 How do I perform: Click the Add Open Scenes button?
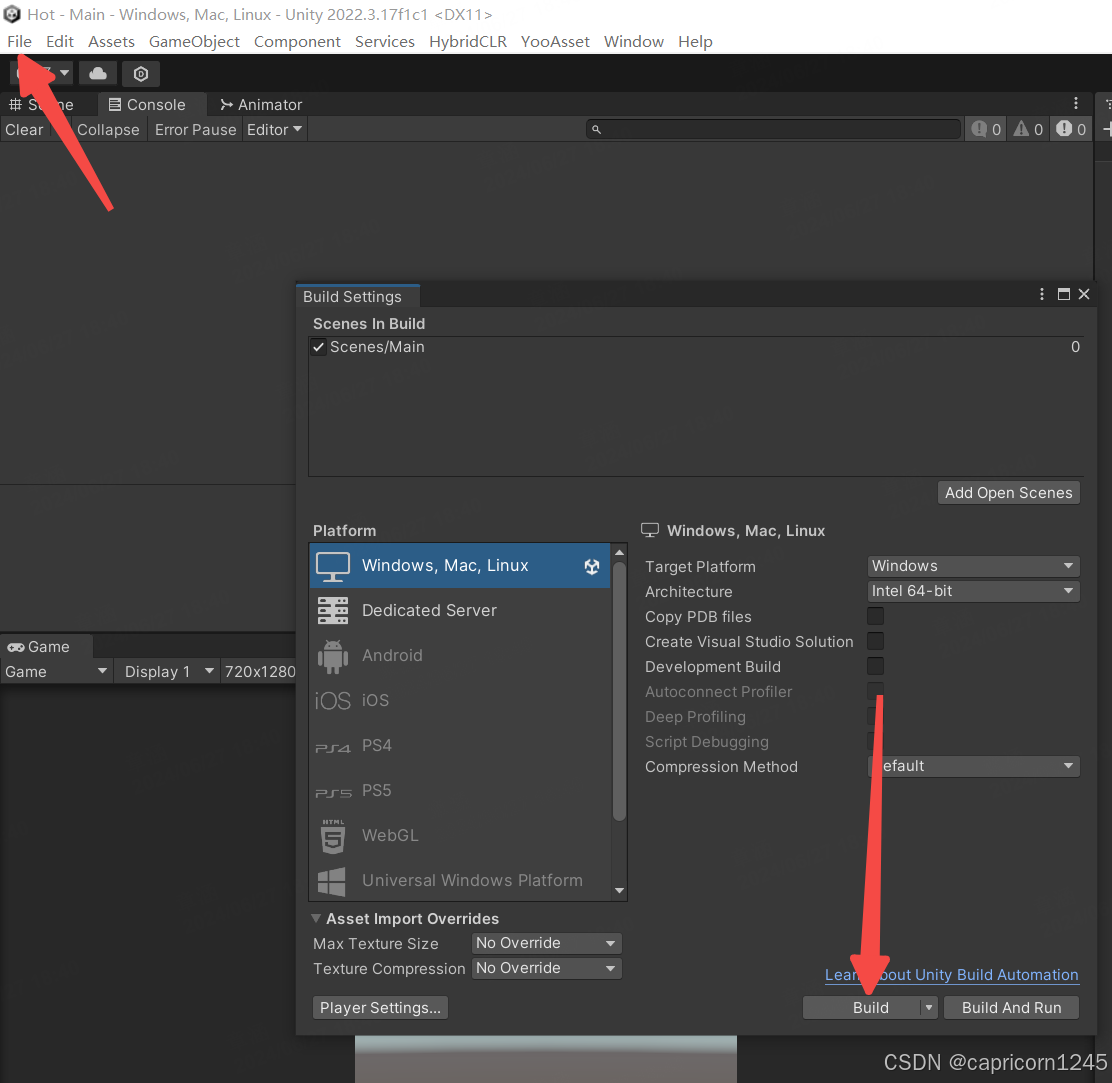click(1008, 492)
